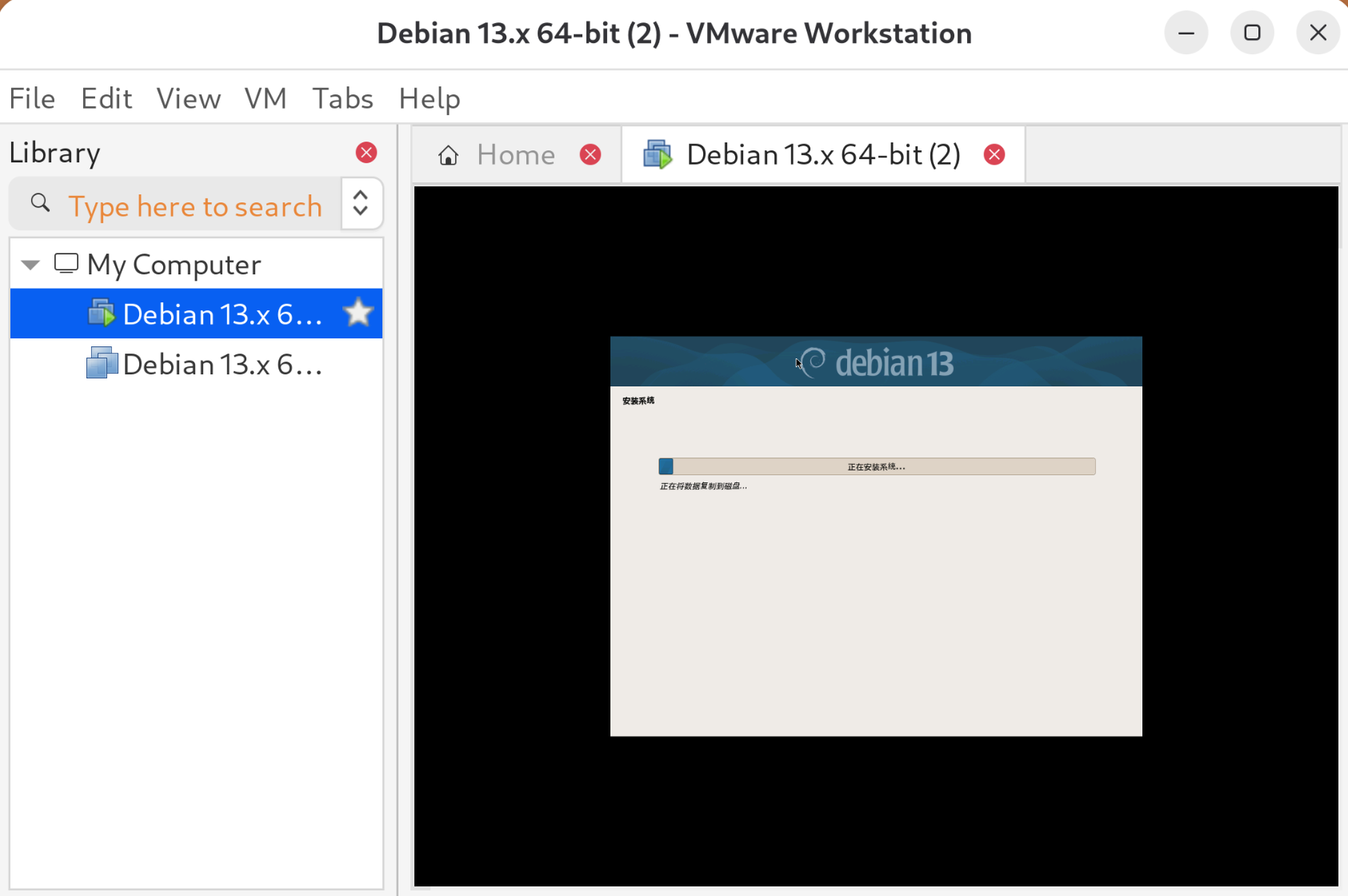The height and width of the screenshot is (896, 1348).
Task: Close the Library panel
Action: [366, 153]
